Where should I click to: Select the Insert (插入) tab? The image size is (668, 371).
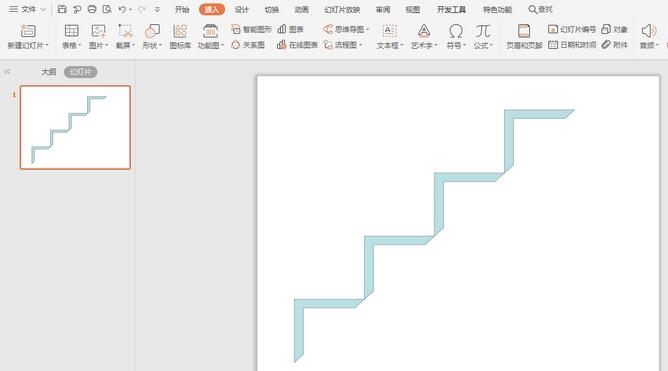[212, 9]
